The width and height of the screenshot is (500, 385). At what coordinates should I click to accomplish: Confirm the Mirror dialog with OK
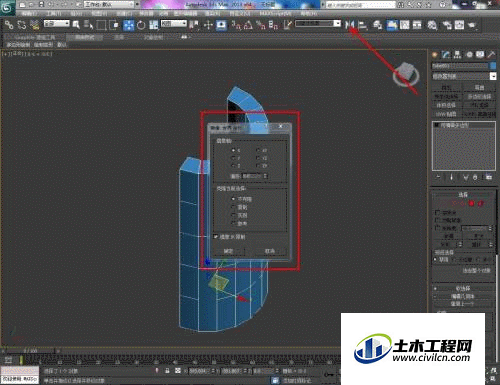click(x=229, y=251)
